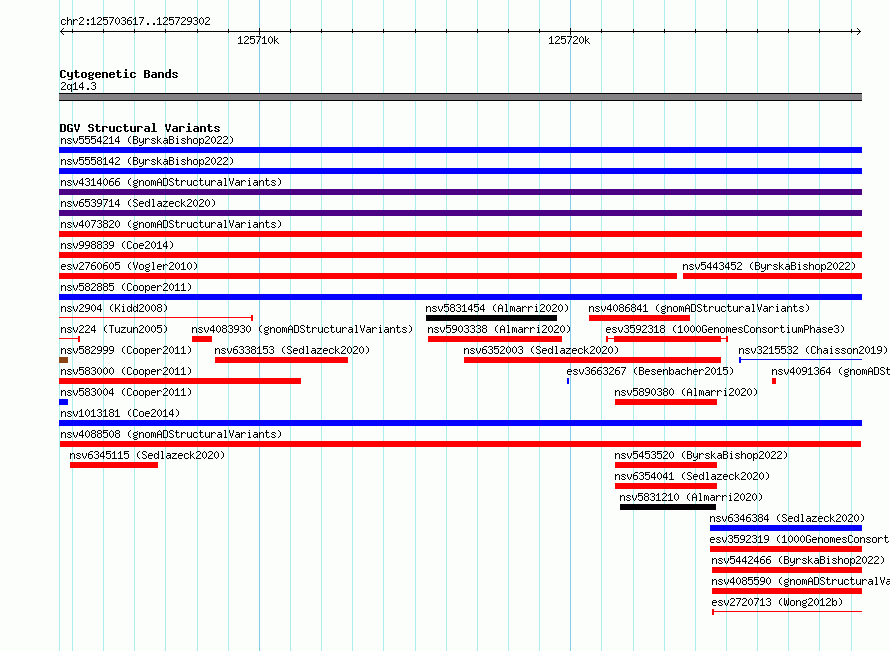The height and width of the screenshot is (651, 890).
Task: Select the red bar under nsv5903338
Action: [x=495, y=339]
